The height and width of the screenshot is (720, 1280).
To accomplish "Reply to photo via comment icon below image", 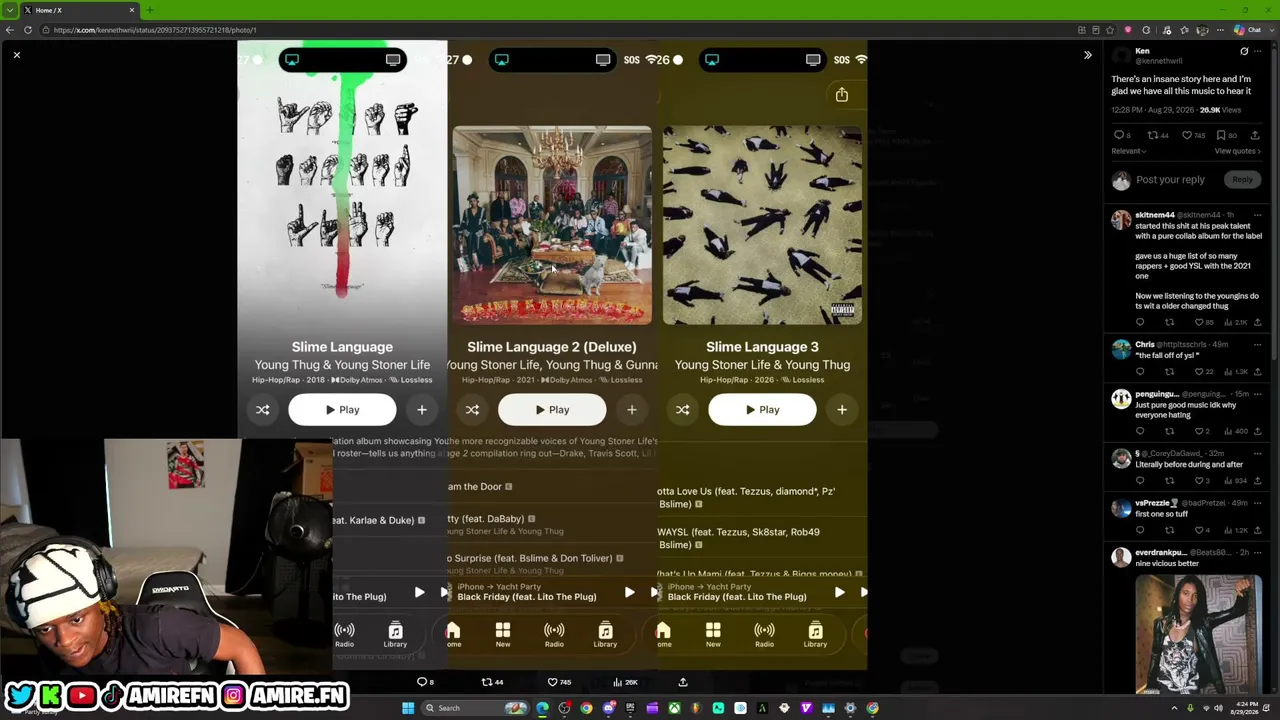I will pyautogui.click(x=422, y=682).
